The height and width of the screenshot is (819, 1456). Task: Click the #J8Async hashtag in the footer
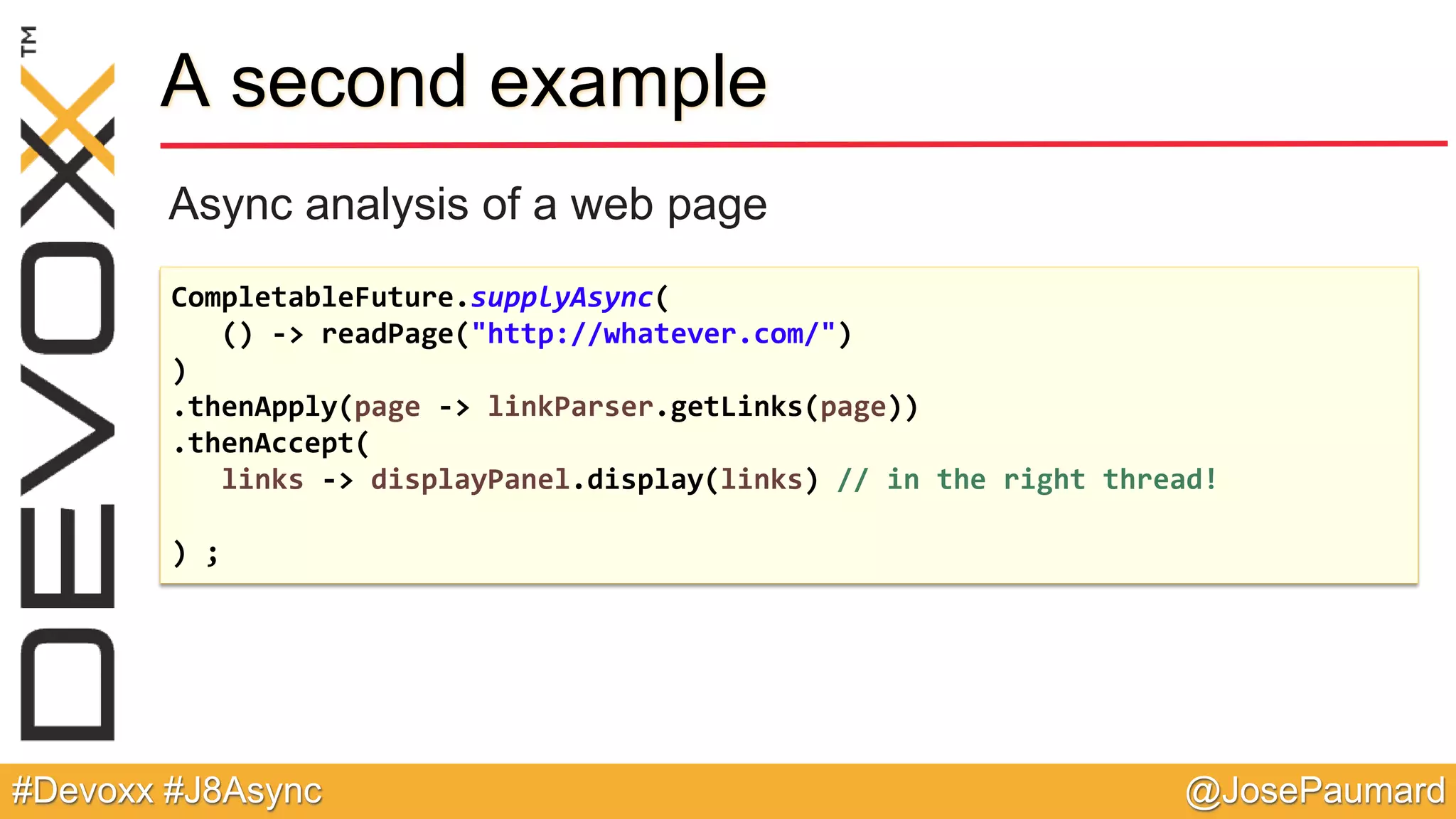(x=242, y=791)
